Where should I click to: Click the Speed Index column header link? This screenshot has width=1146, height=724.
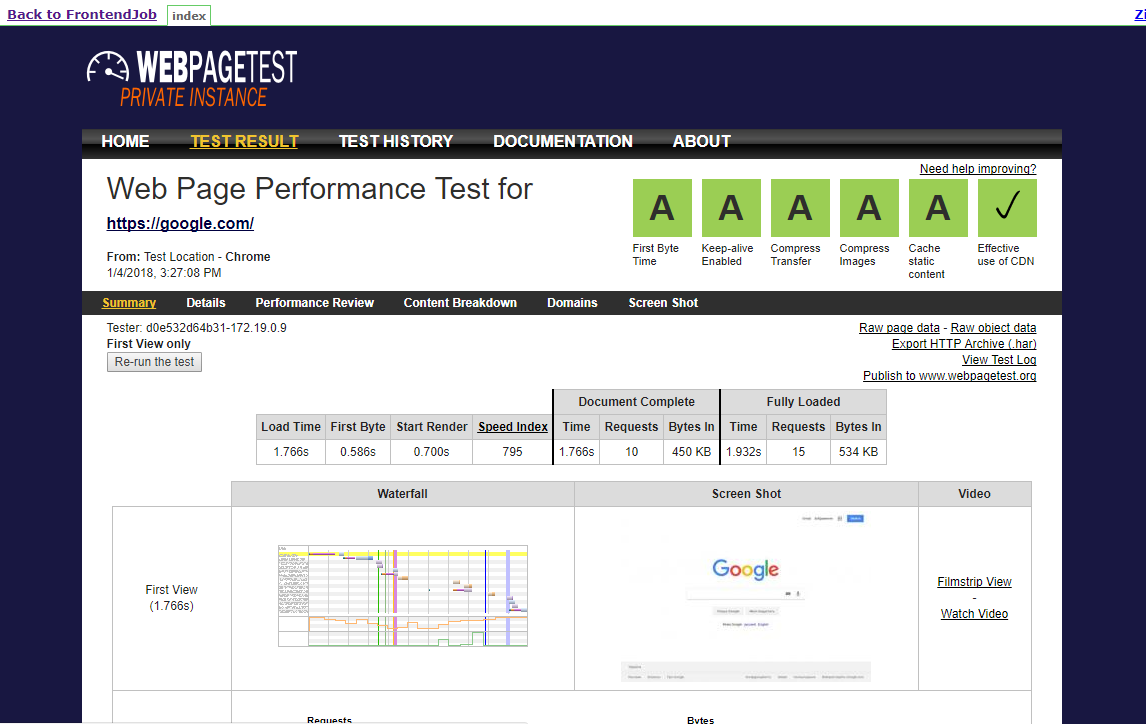[512, 427]
